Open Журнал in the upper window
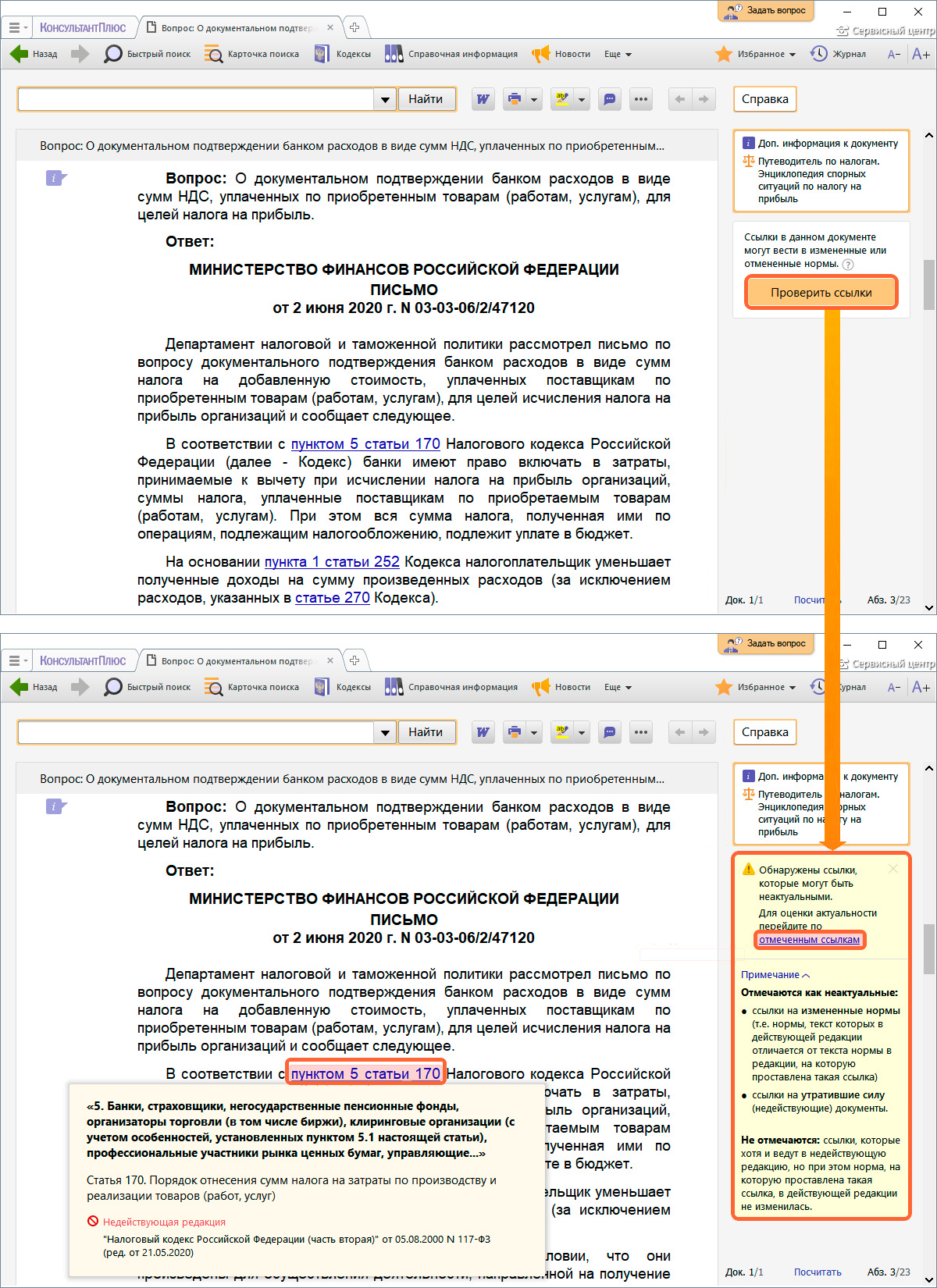Viewport: 937px width, 1288px height. [x=838, y=54]
